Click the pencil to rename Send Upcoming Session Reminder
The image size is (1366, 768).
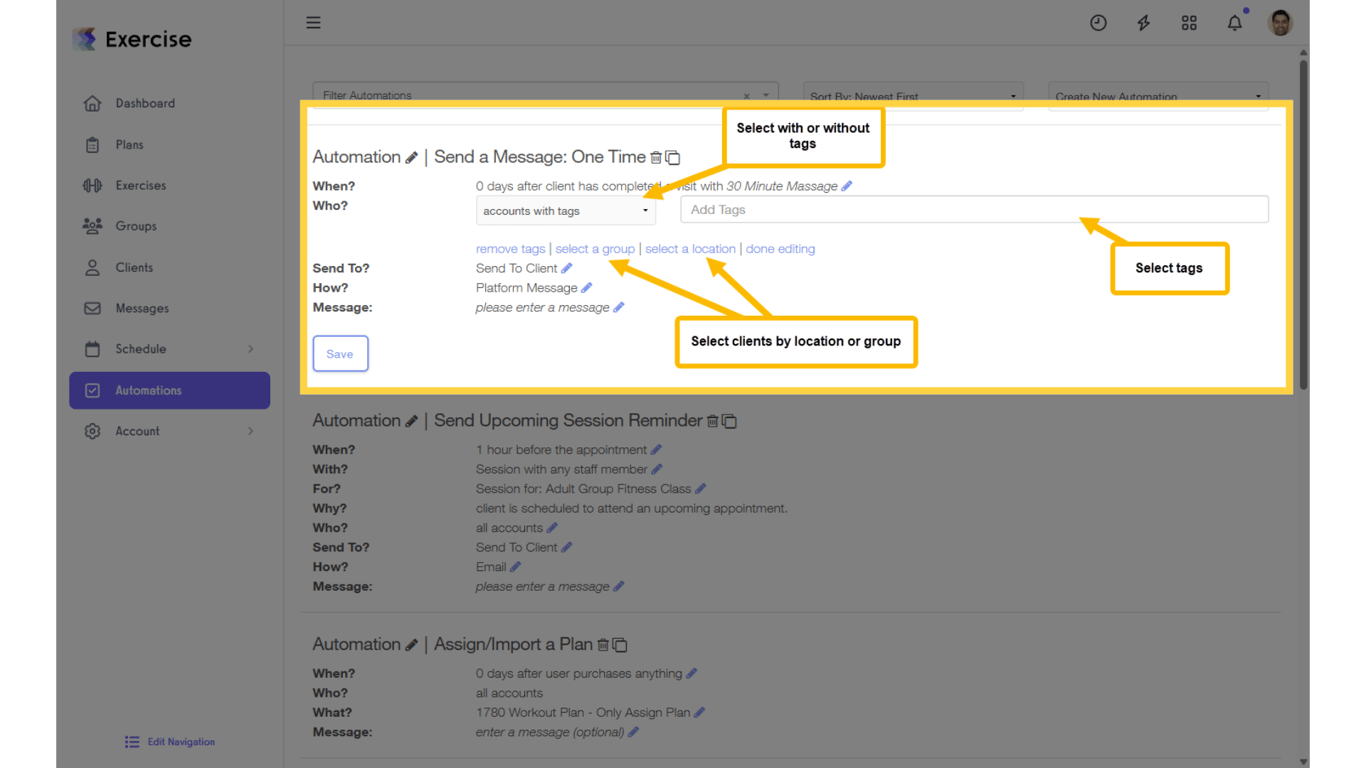click(x=412, y=420)
